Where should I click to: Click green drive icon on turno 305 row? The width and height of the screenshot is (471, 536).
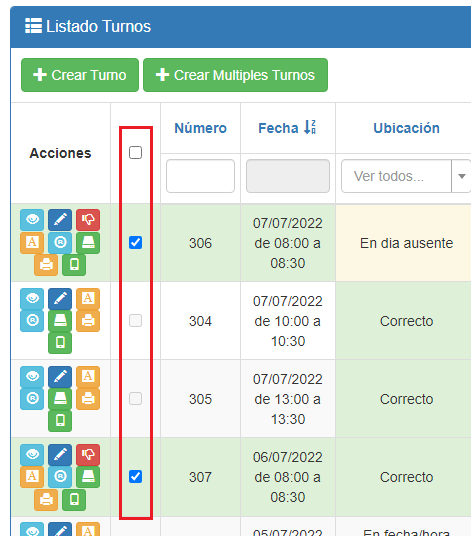point(60,399)
